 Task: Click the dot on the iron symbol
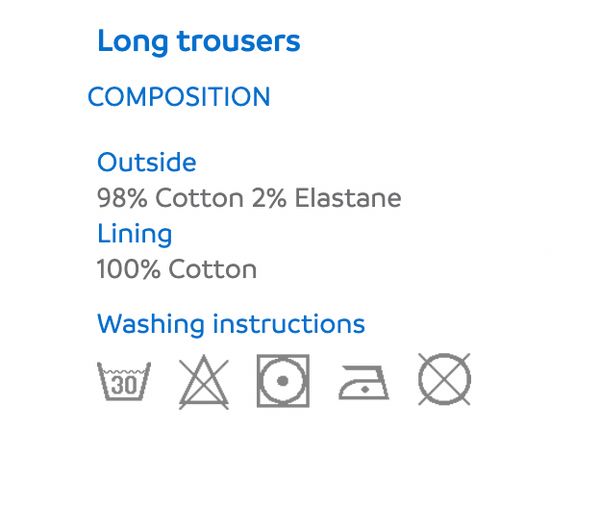(365, 389)
